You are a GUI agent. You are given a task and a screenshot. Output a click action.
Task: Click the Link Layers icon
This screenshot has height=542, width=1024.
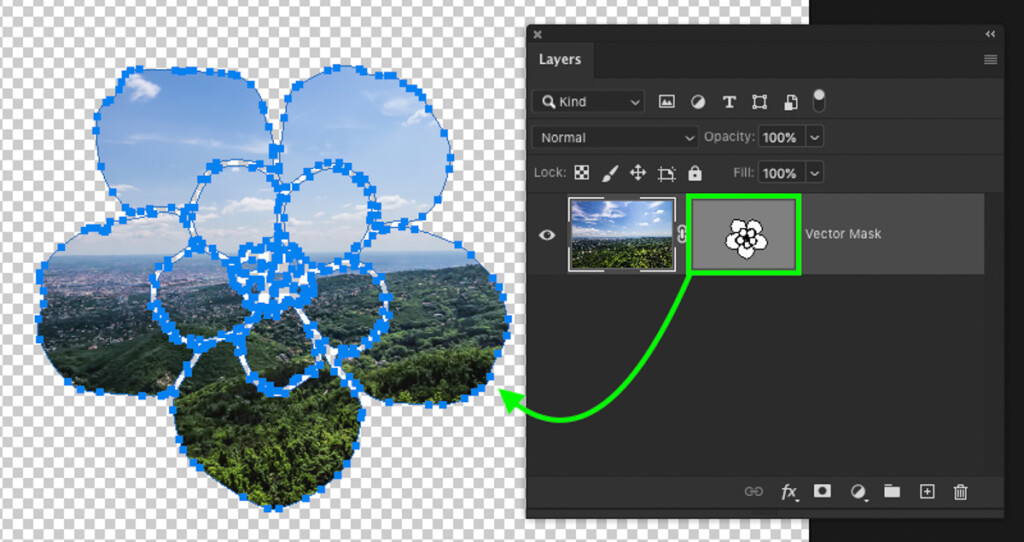(x=754, y=492)
